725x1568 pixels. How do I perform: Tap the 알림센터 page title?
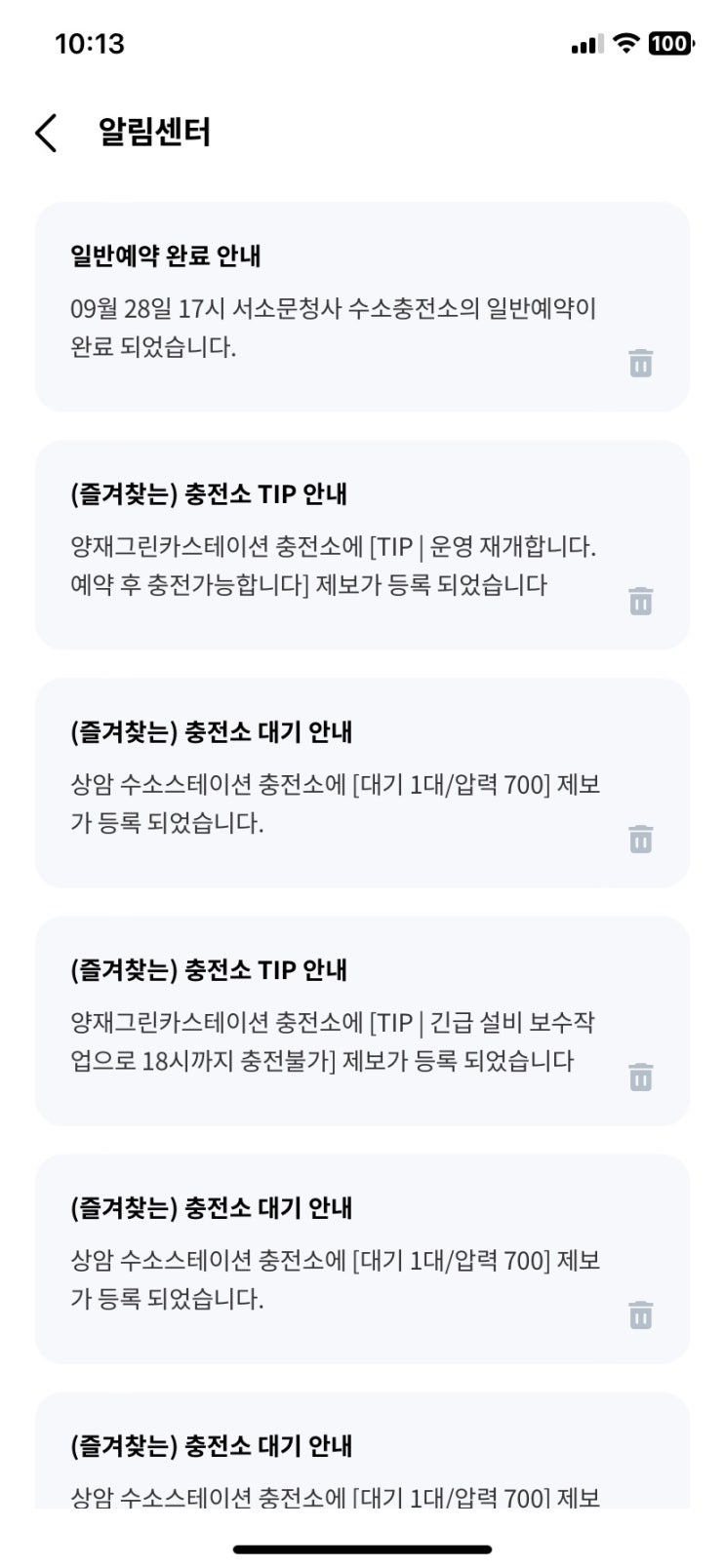[x=154, y=132]
